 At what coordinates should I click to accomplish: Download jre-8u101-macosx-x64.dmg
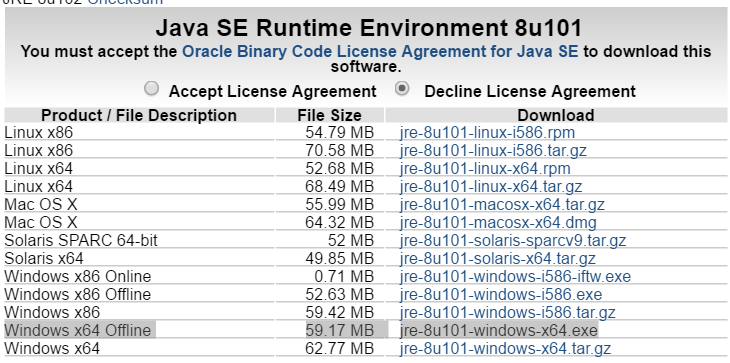point(498,222)
